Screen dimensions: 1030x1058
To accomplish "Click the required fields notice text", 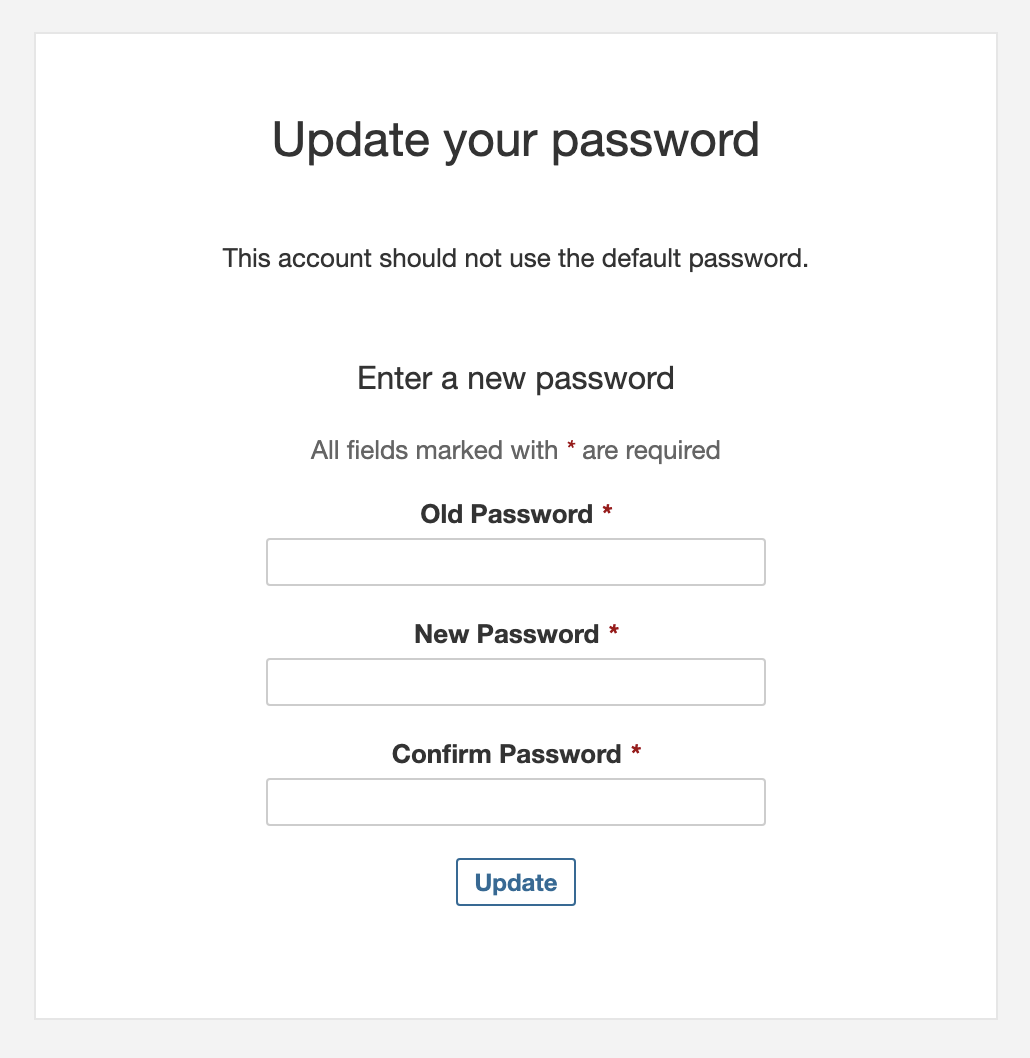I will [x=515, y=450].
